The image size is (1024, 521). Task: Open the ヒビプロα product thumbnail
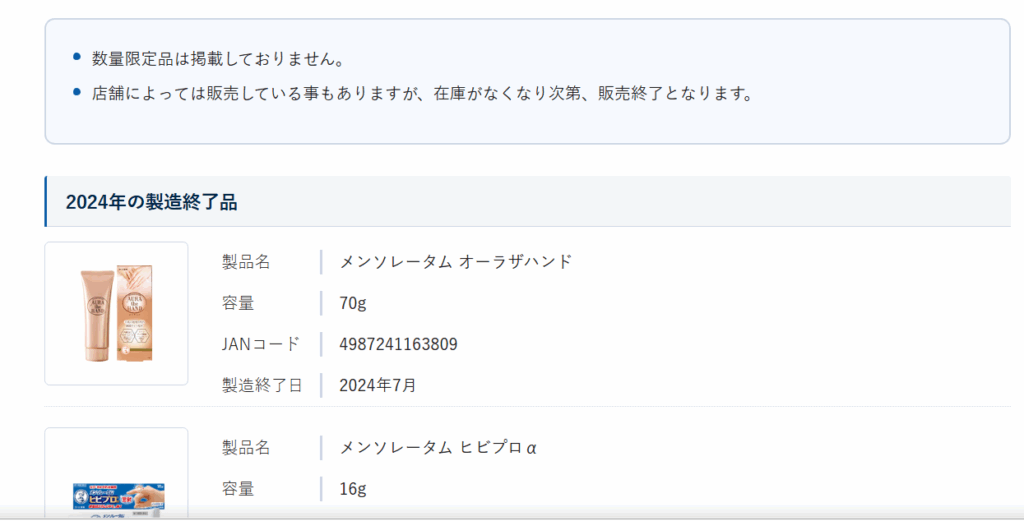116,474
